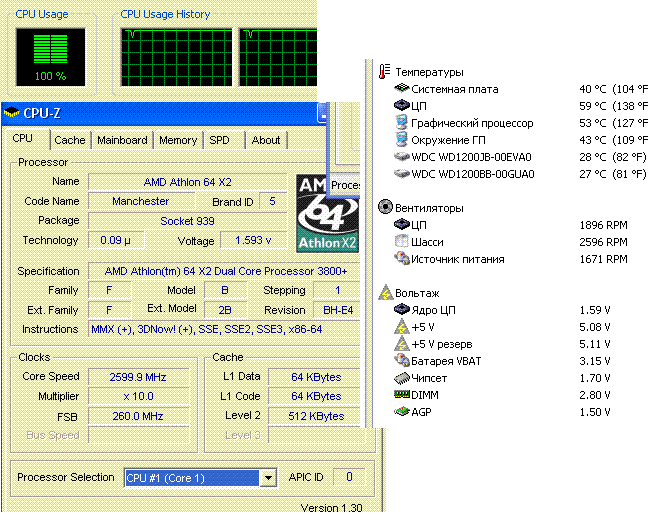651x527 pixels.
Task: Click the AGP 1.50 V value
Action: [x=595, y=412]
